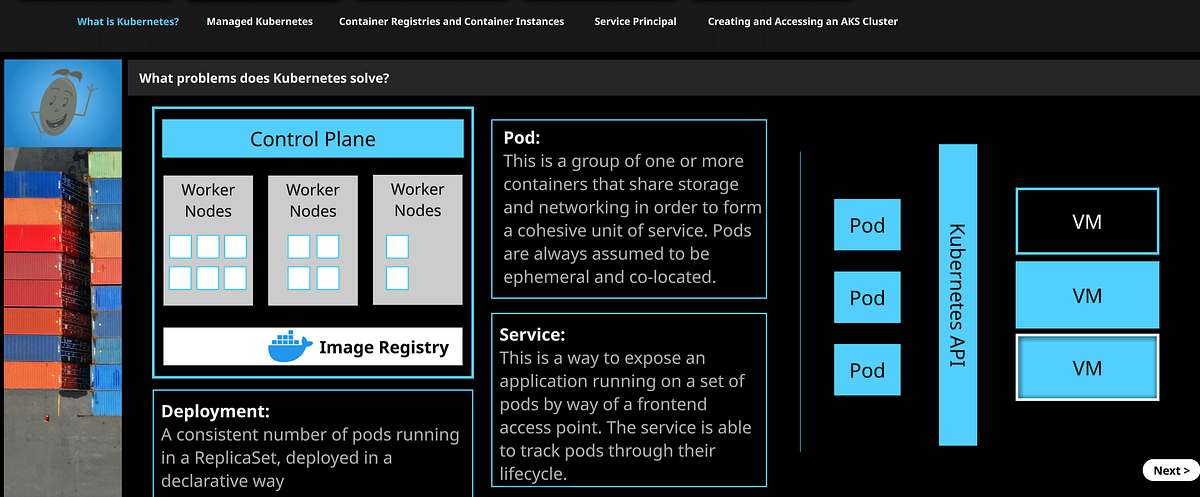Click the 'ephemeral and co-located.' text
This screenshot has width=1200, height=497.
coord(610,277)
